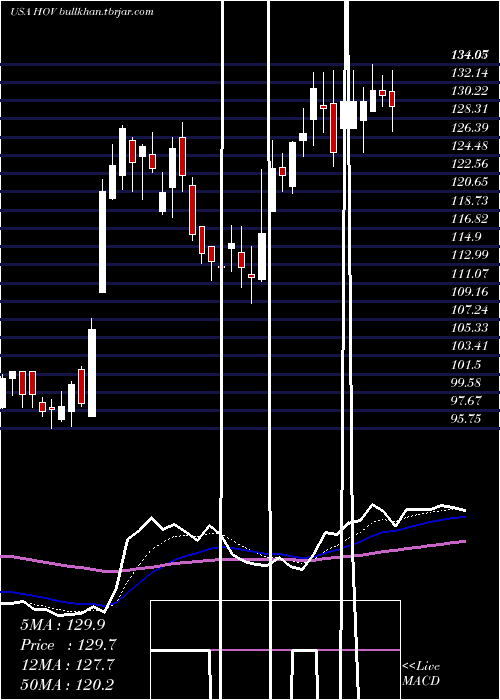Click the Price : 129.7 readout
Screen dimensions: 500x700
click(69, 645)
